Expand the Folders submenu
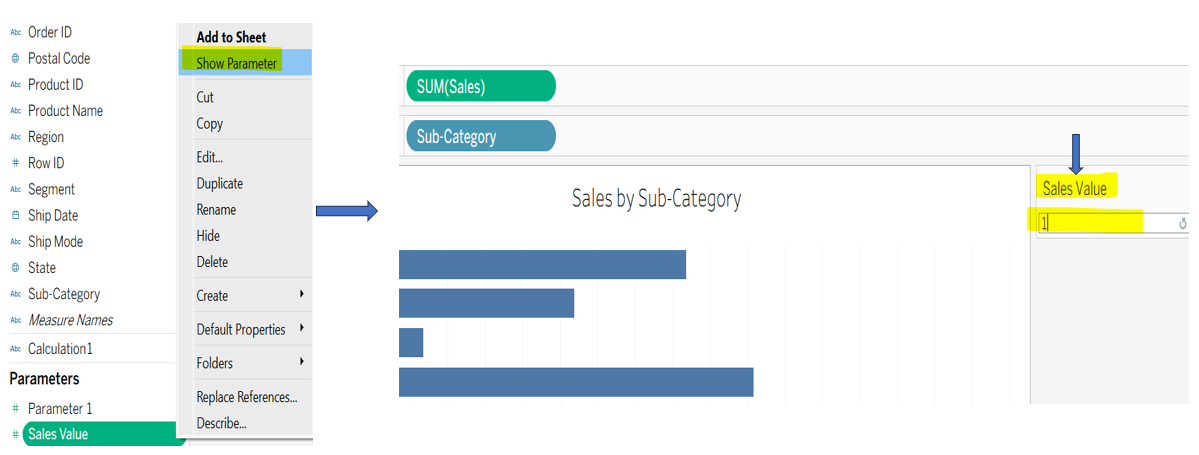The height and width of the screenshot is (455, 1199). pos(301,362)
